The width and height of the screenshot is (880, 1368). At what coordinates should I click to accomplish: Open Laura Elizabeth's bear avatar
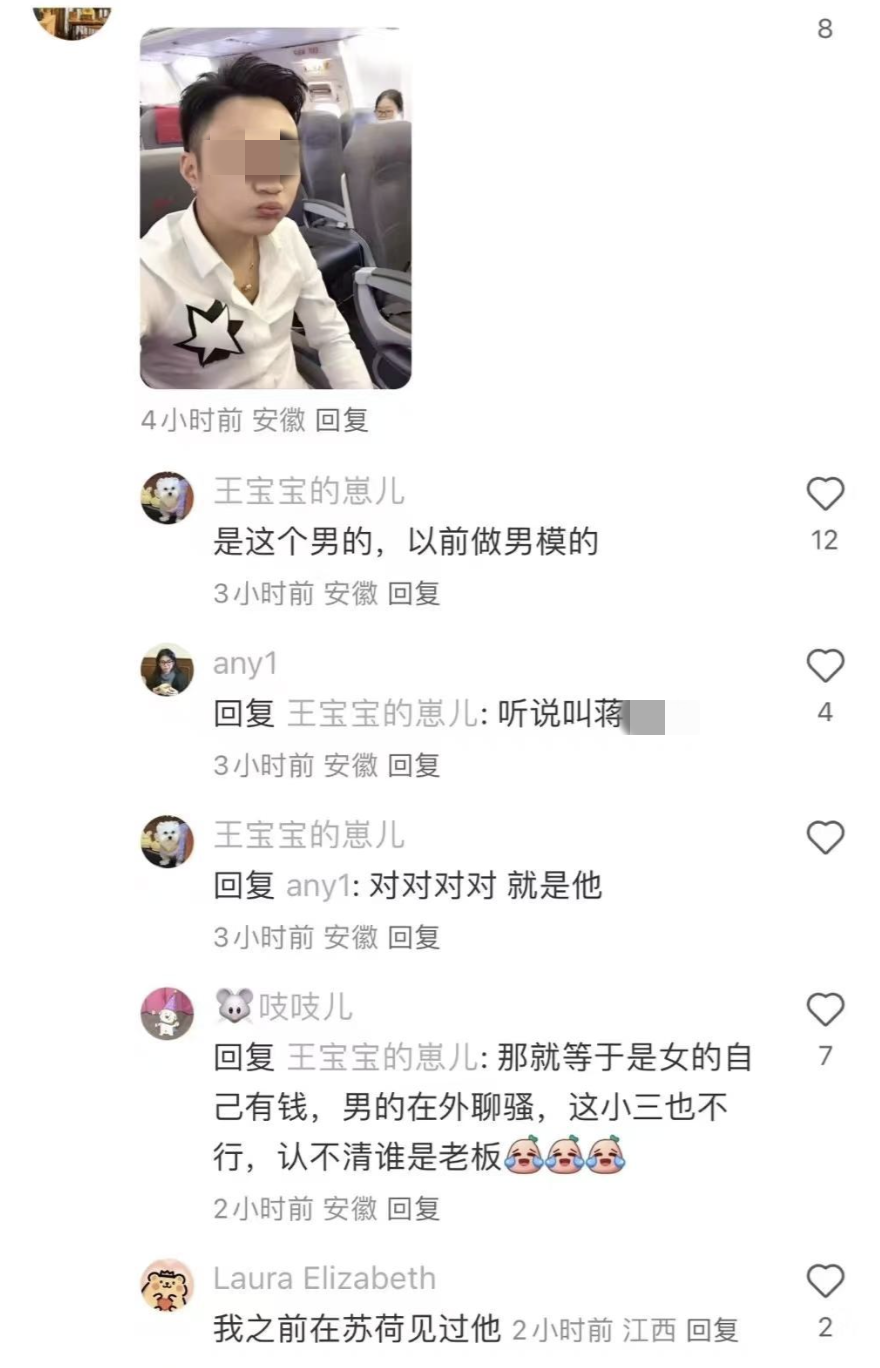(x=167, y=1286)
